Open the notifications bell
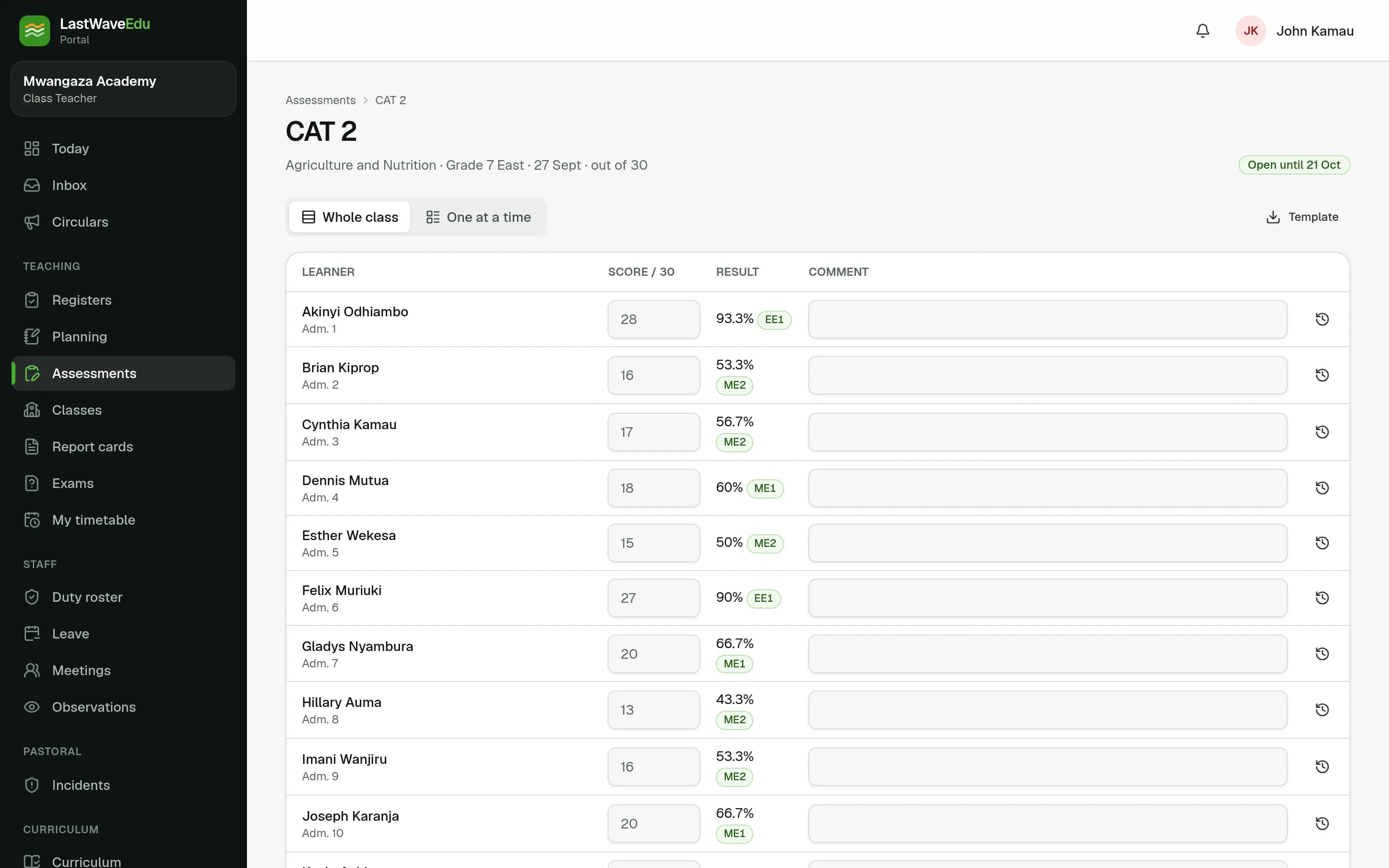This screenshot has width=1389, height=868. [x=1202, y=31]
